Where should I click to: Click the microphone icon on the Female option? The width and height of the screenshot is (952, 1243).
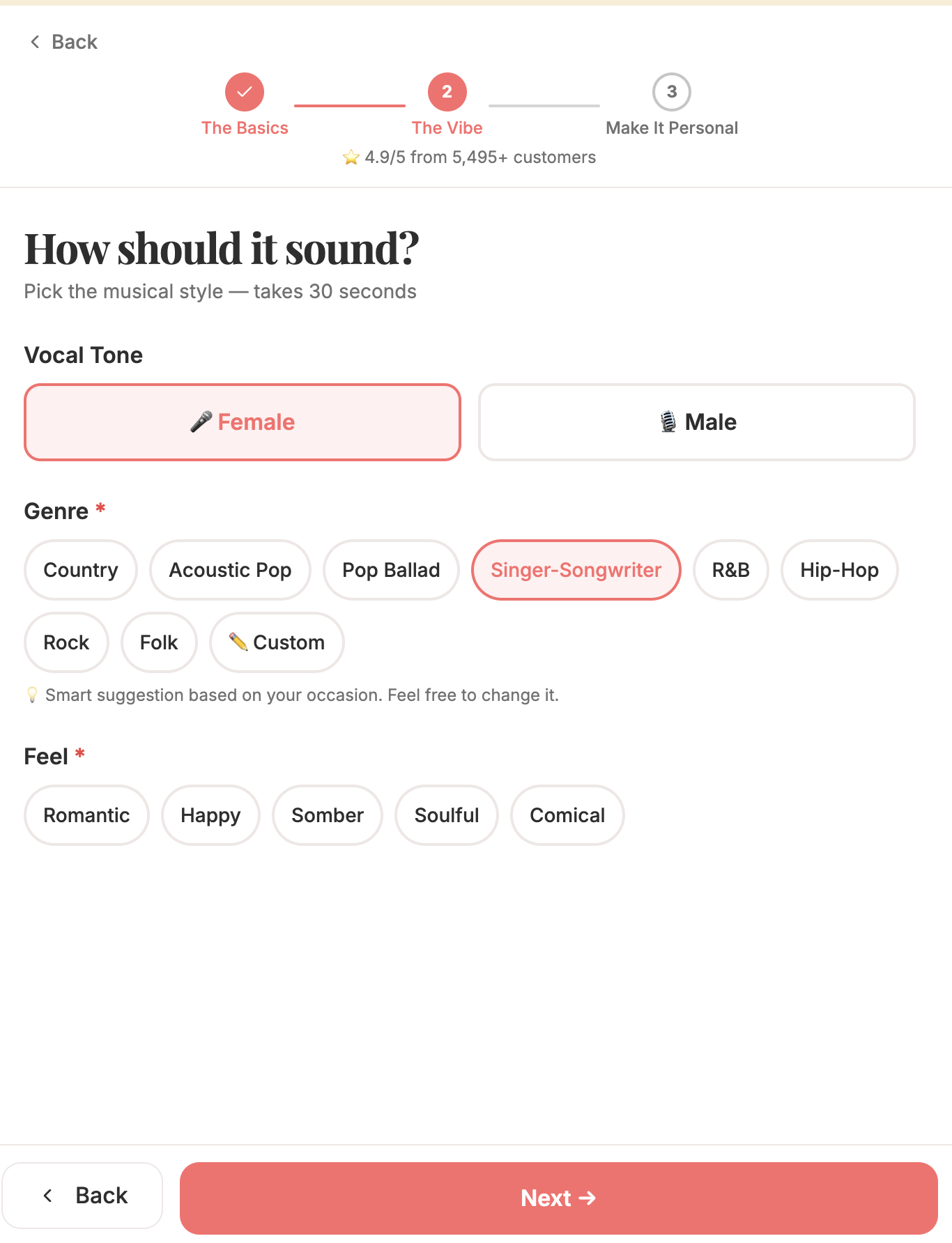pyautogui.click(x=201, y=421)
